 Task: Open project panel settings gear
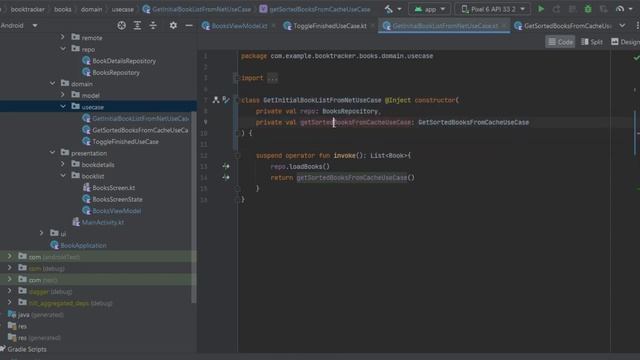click(173, 25)
